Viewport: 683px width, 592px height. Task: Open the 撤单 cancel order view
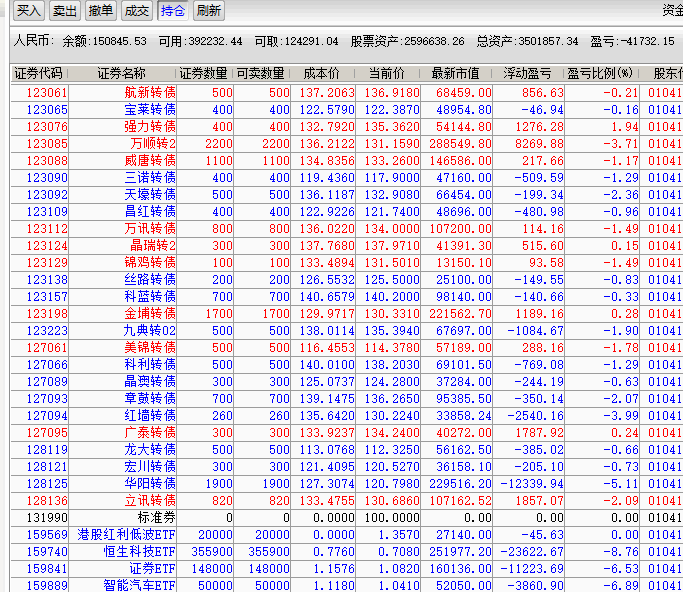(x=100, y=11)
